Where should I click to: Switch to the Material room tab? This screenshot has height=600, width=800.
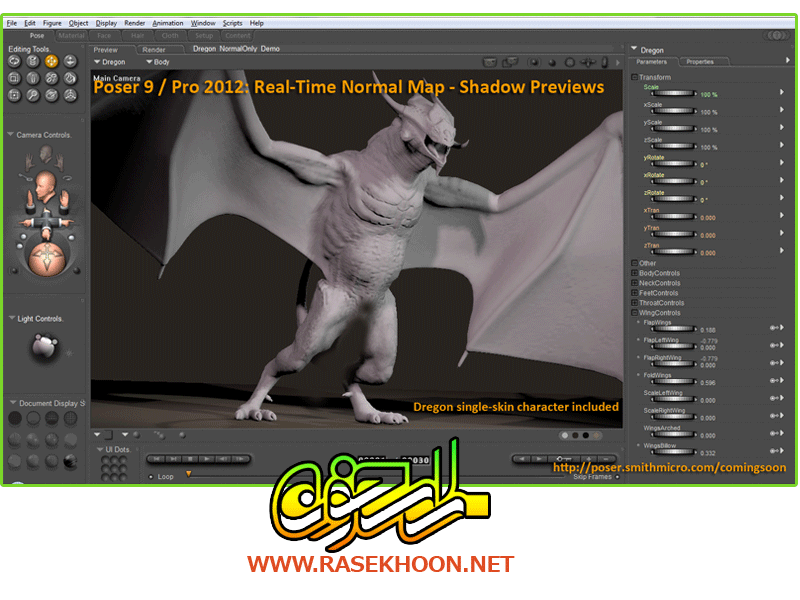click(x=71, y=36)
